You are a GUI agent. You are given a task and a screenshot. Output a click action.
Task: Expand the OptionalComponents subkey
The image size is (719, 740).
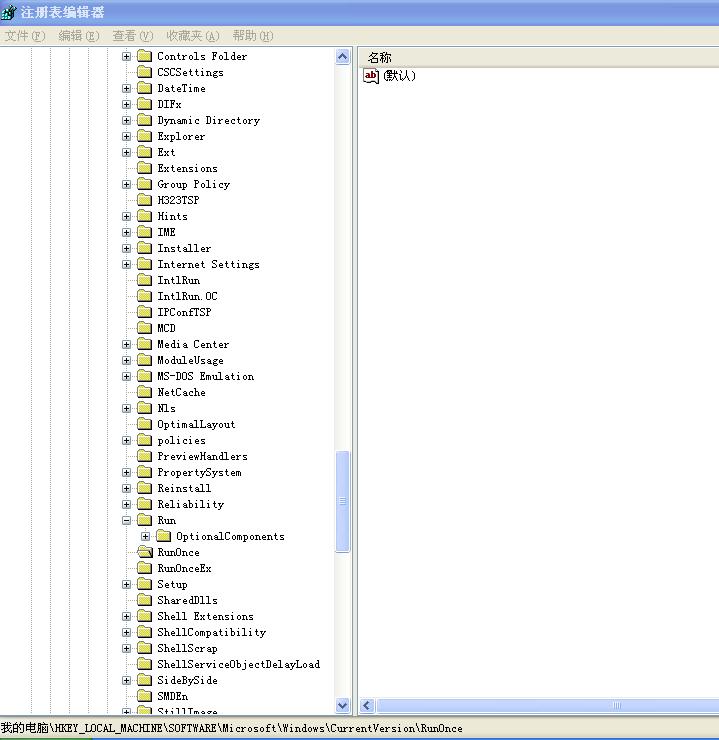[x=145, y=536]
